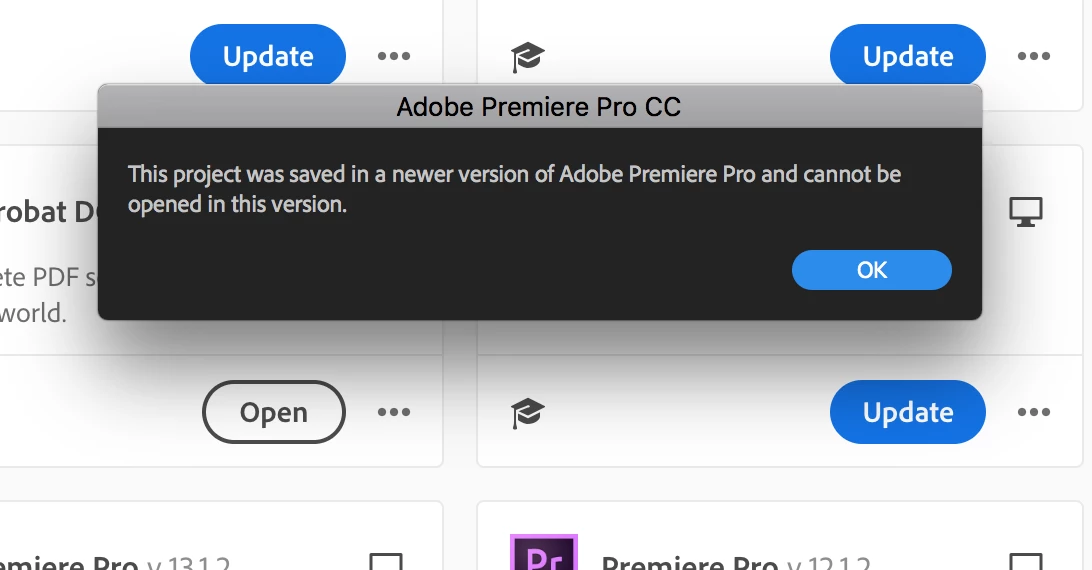The width and height of the screenshot is (1092, 570).
Task: Click the monitor icon in the Premiere Pro v13.1.2 card
Action: [x=385, y=562]
